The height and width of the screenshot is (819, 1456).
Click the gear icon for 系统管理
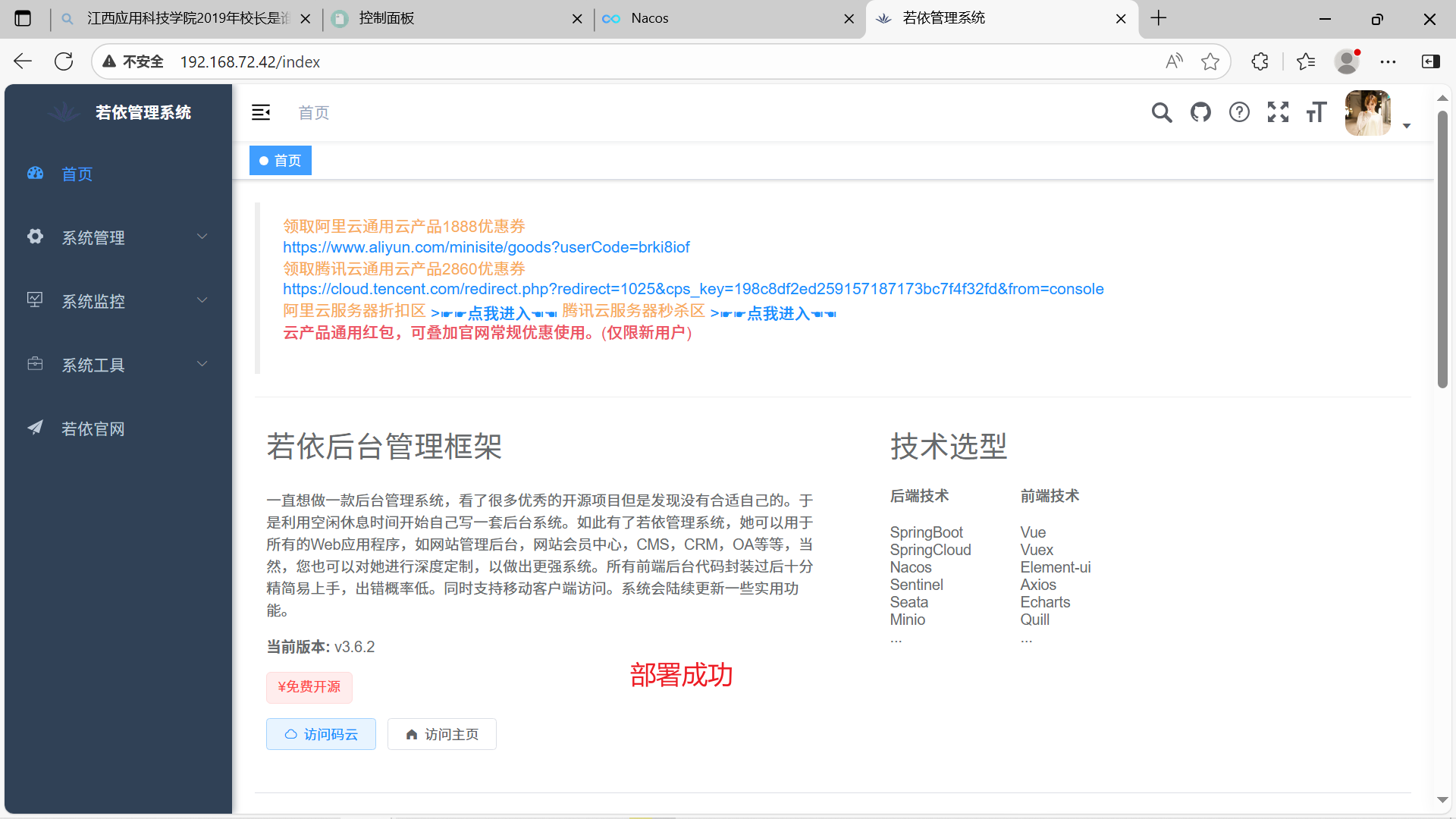pos(36,237)
